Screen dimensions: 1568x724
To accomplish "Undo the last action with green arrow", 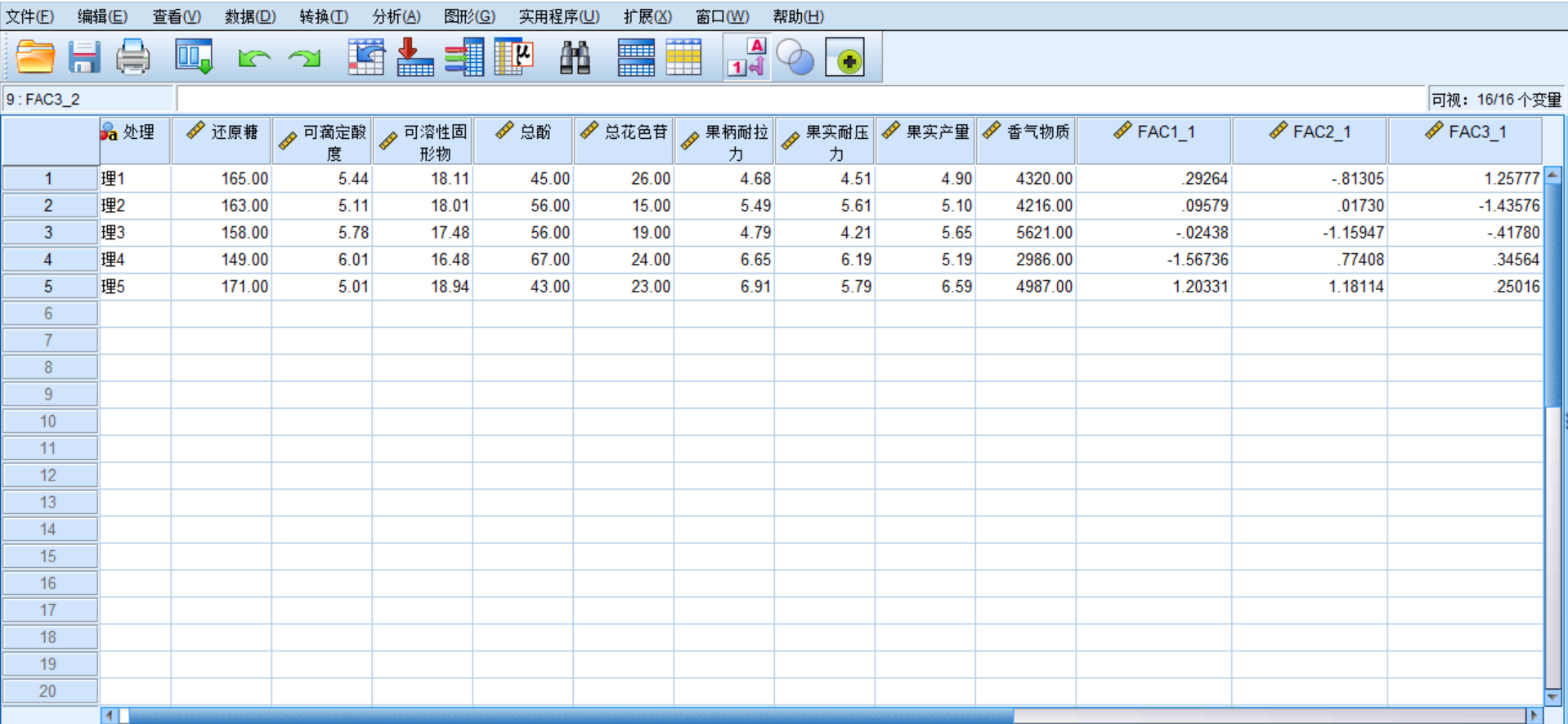I will pos(253,58).
